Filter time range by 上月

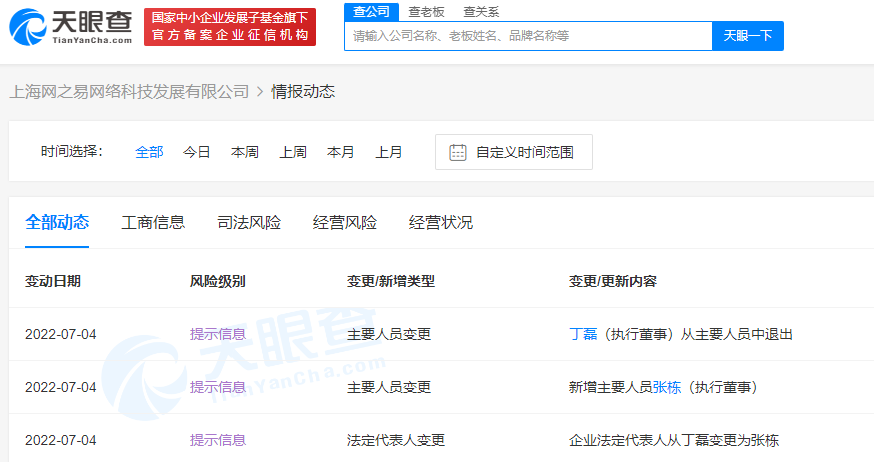click(x=389, y=152)
